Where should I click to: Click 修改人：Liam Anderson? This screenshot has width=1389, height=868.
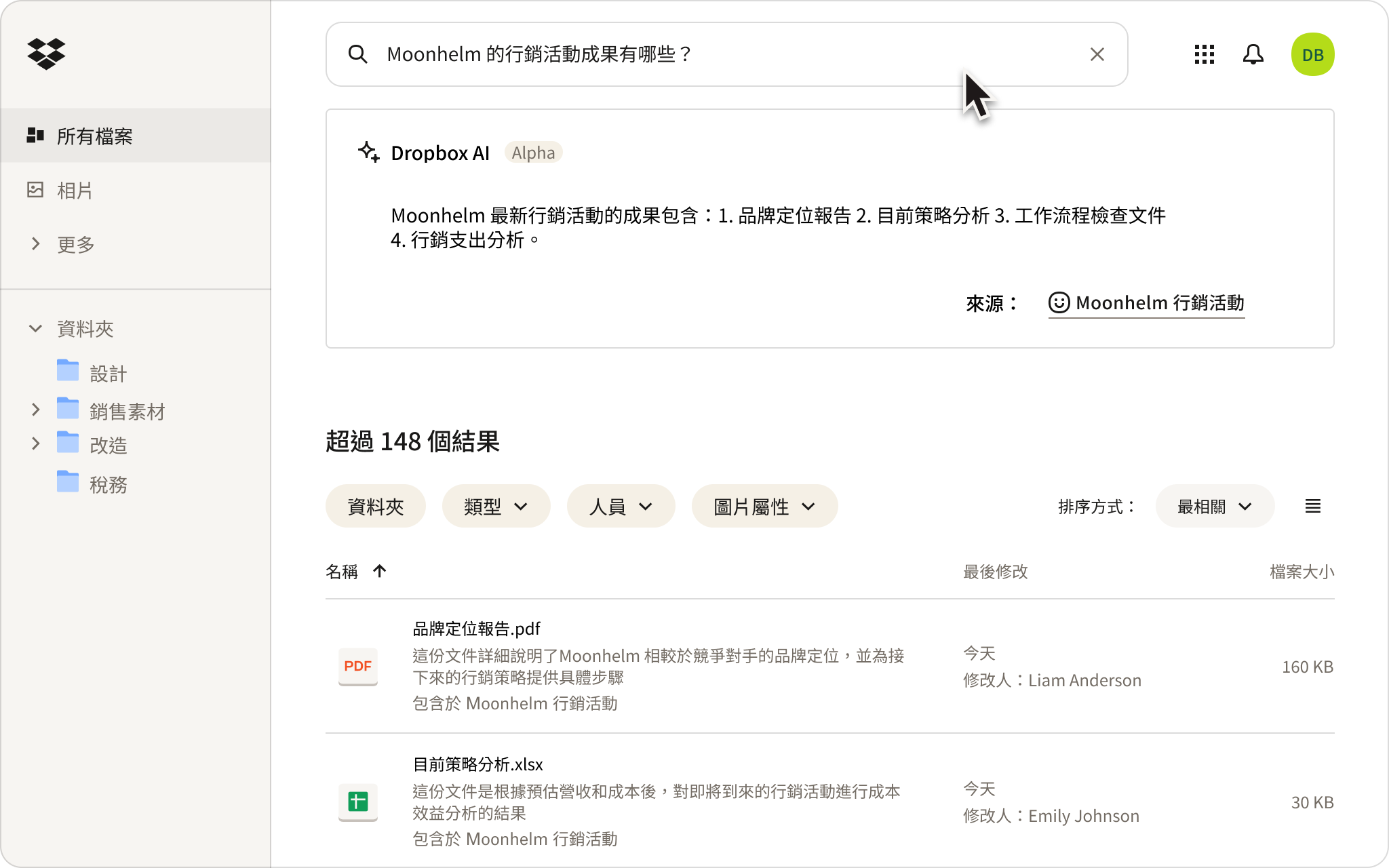click(x=1052, y=680)
